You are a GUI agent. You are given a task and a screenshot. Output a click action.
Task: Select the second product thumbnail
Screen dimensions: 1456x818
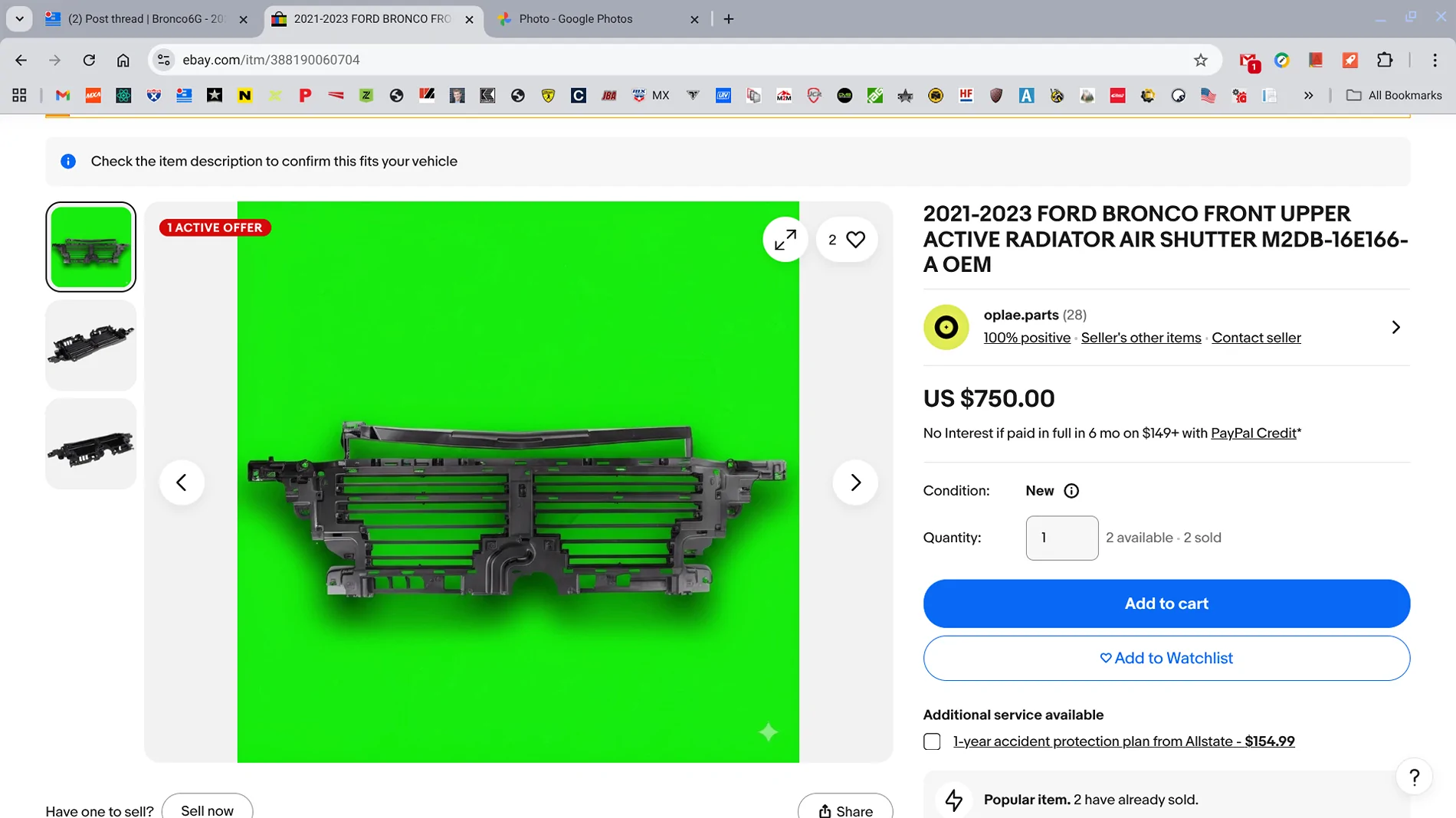click(90, 345)
